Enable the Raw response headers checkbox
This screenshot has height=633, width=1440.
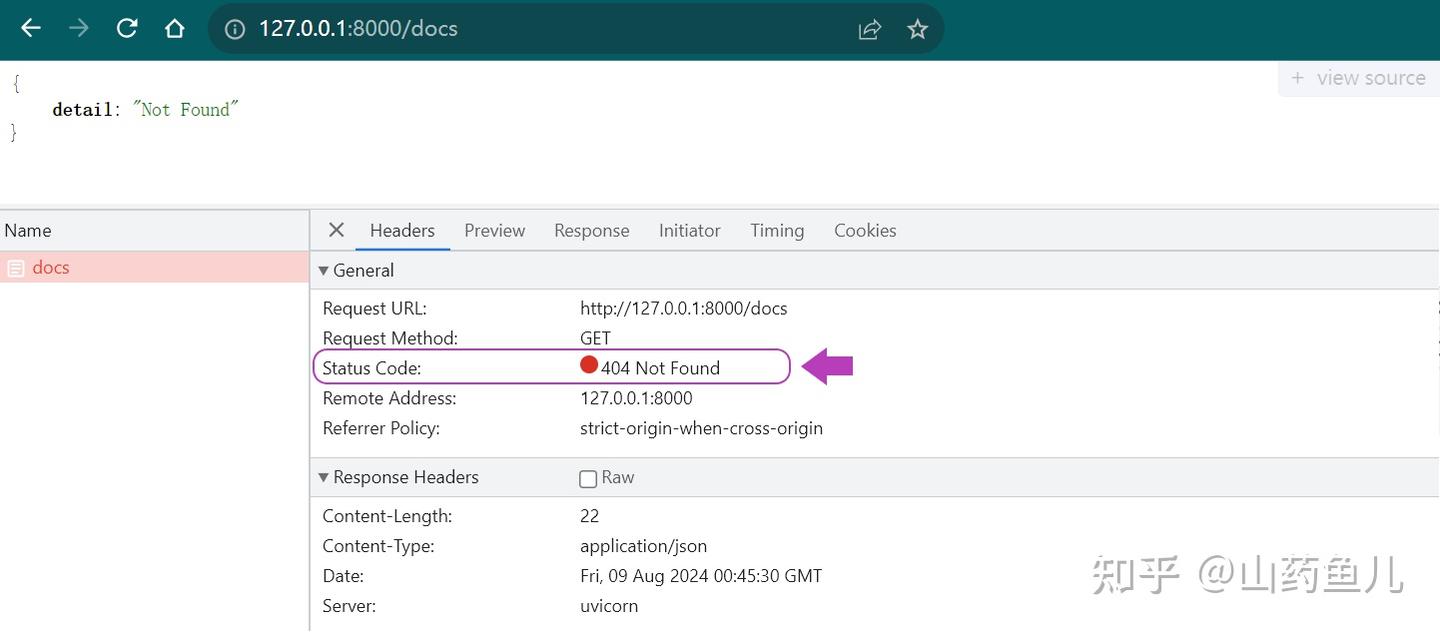tap(588, 478)
